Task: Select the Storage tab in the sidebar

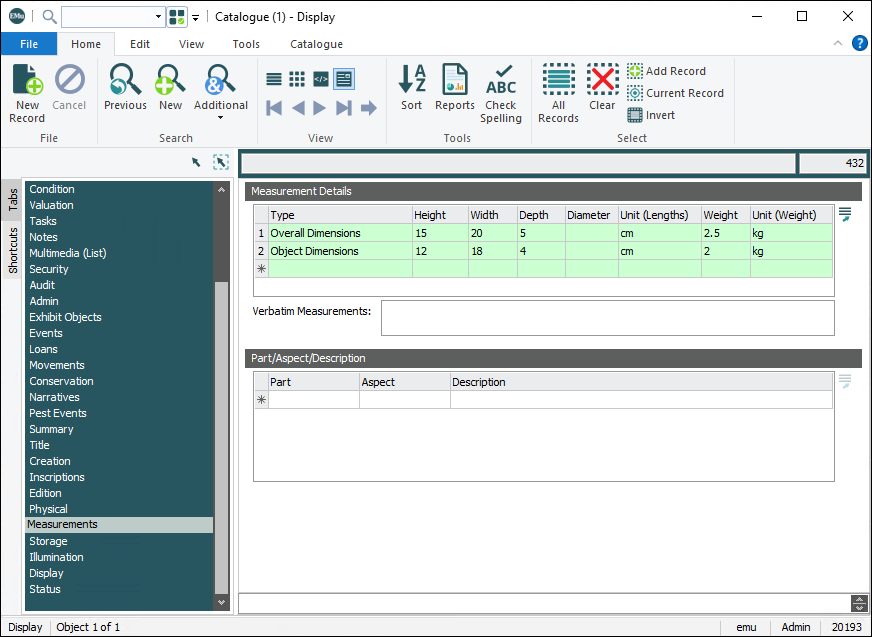Action: point(48,541)
